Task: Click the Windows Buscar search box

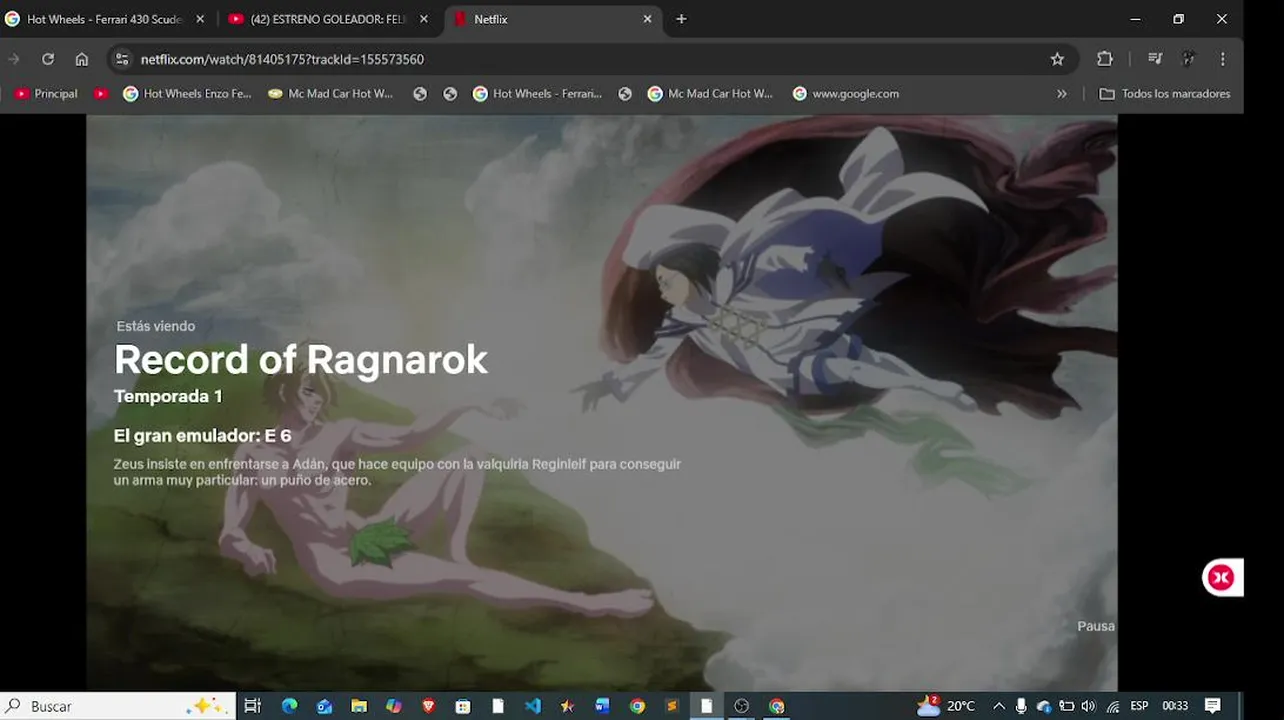Action: (x=118, y=706)
